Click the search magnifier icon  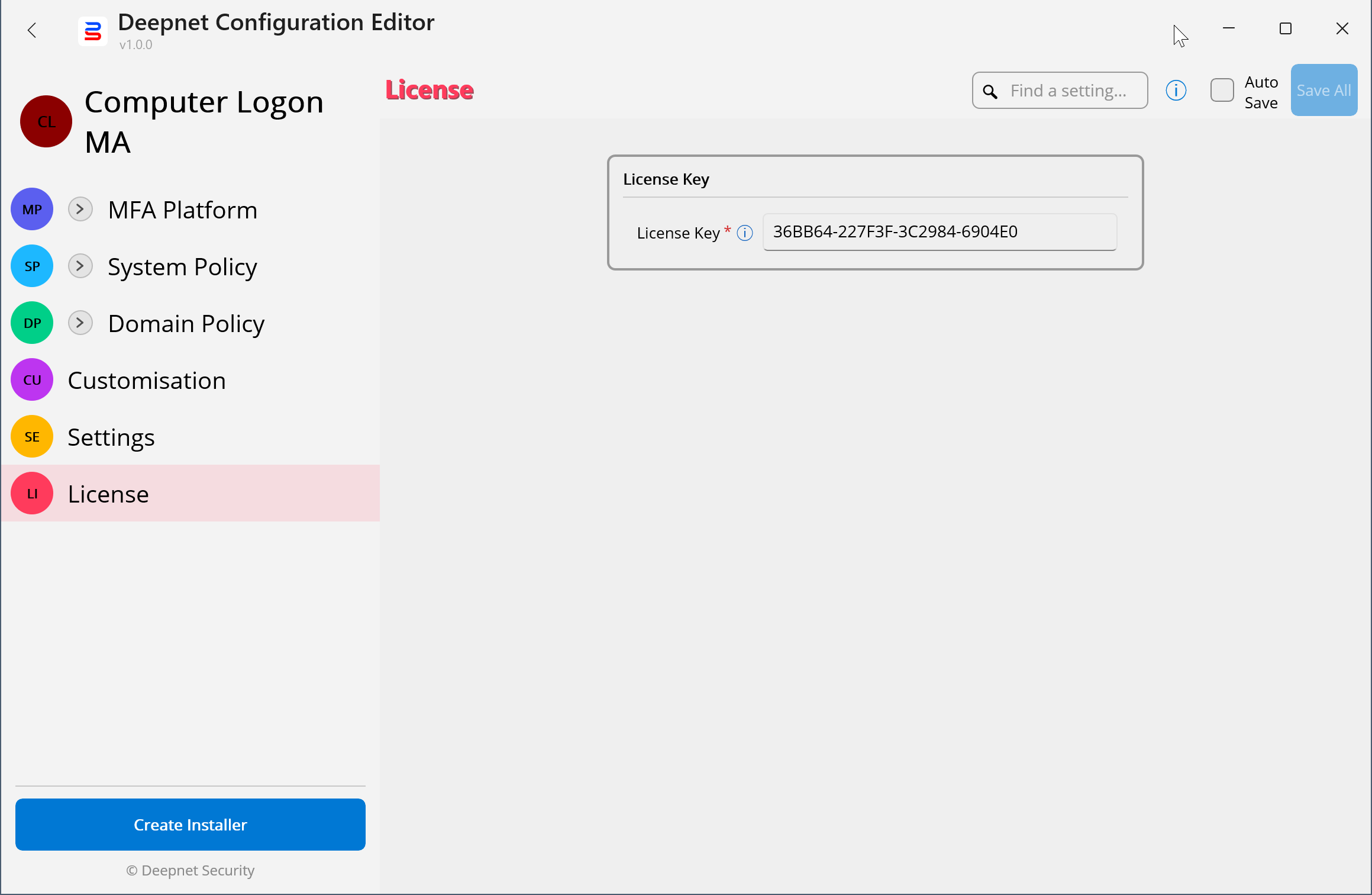point(990,92)
